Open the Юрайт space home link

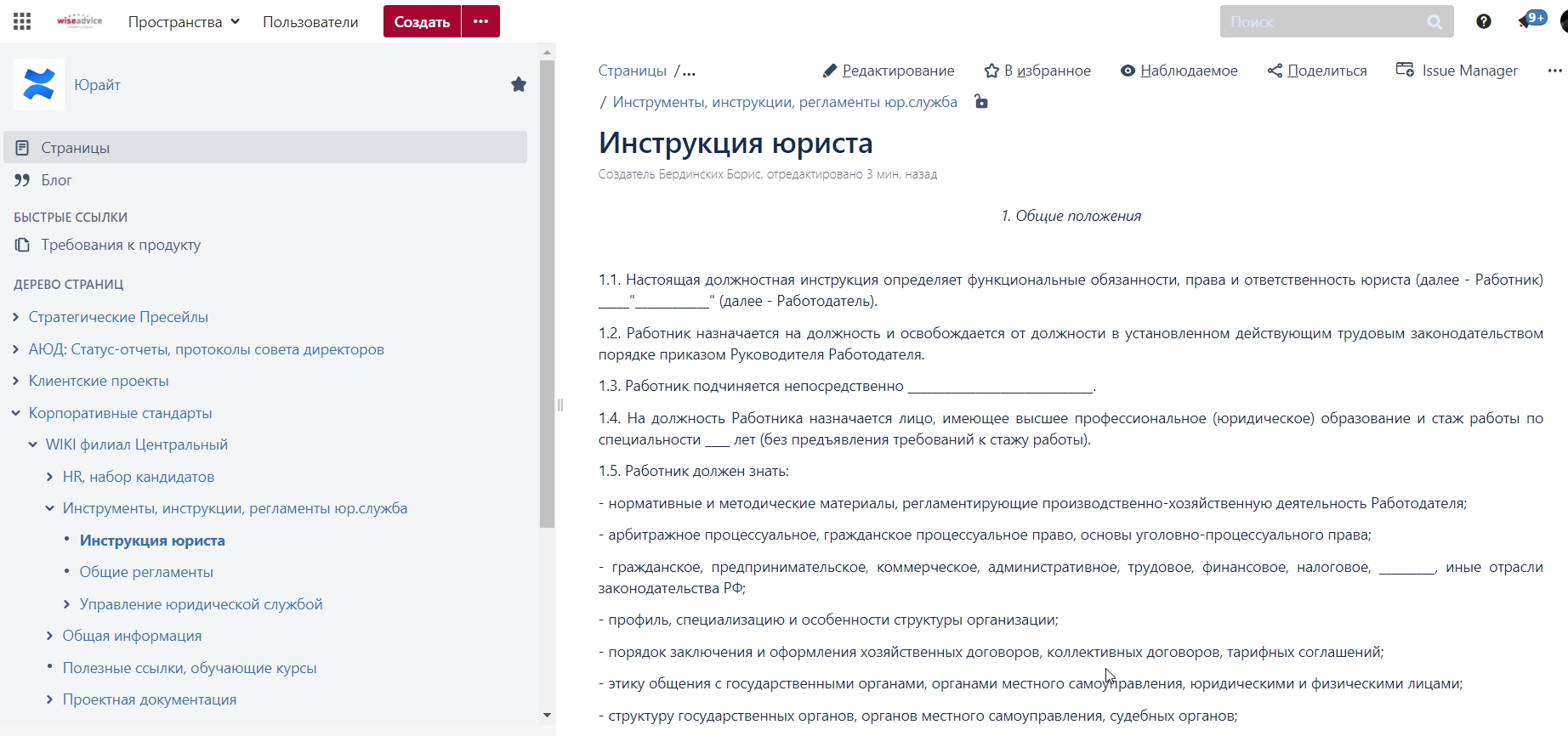(97, 85)
